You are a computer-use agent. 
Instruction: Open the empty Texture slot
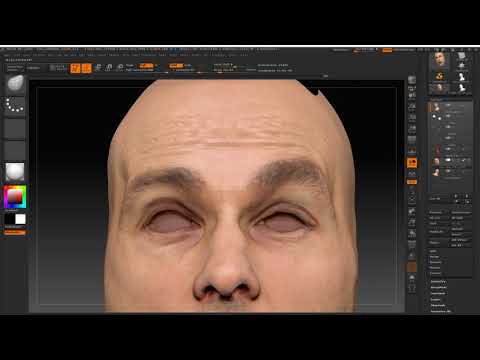click(x=15, y=150)
